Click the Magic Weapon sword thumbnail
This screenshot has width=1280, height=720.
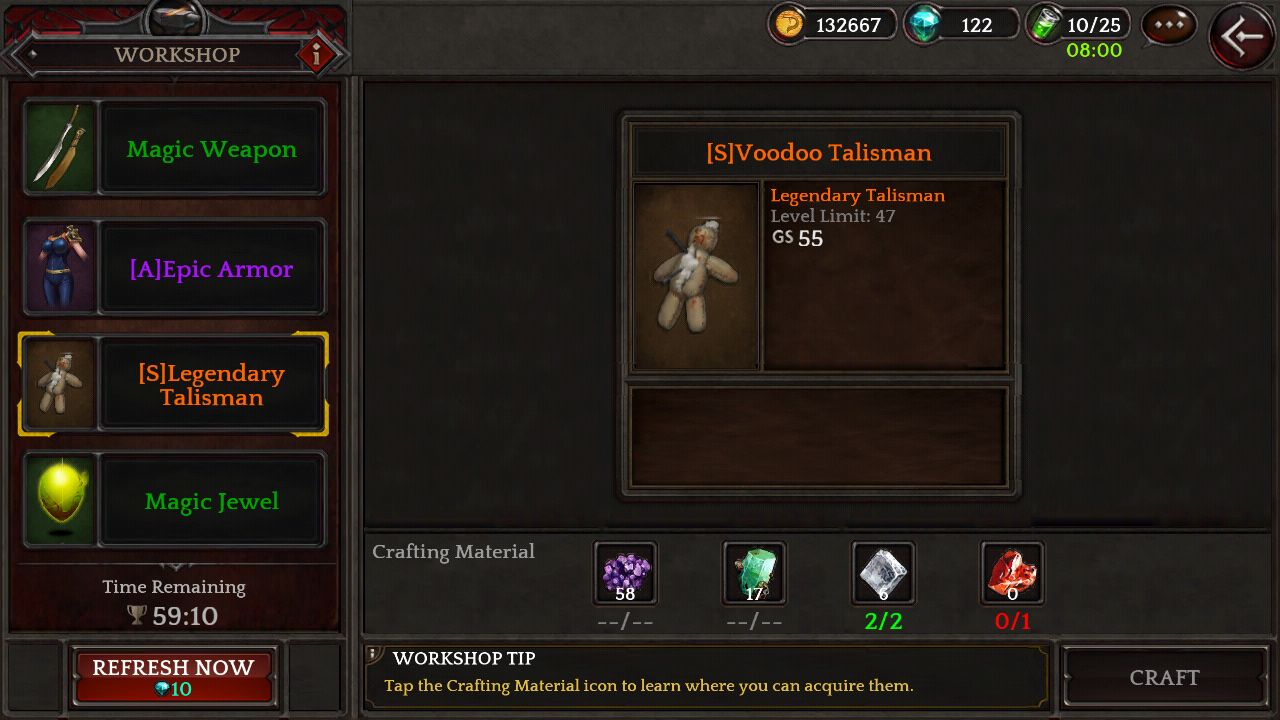click(x=60, y=148)
